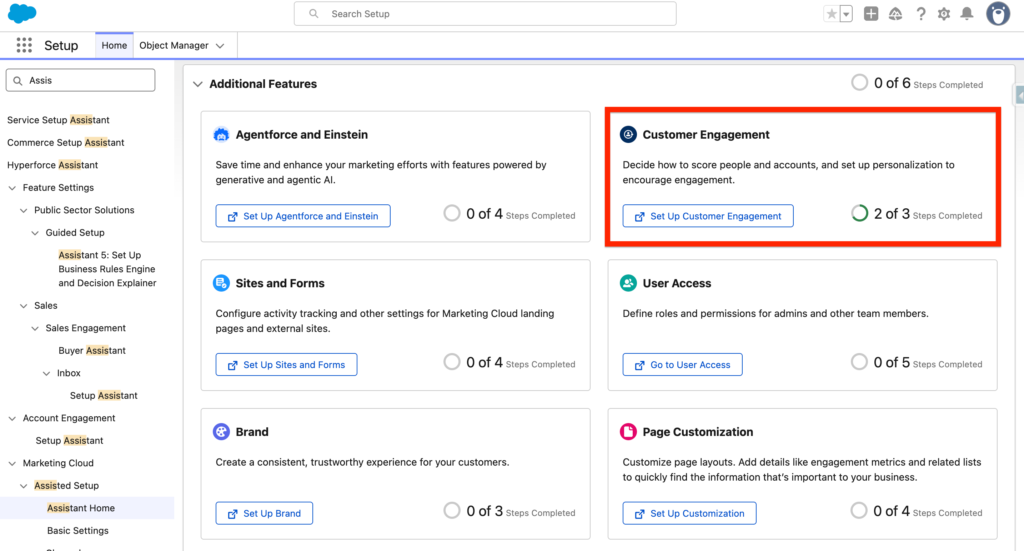This screenshot has height=551, width=1024.
Task: Click the Salesforce cloud logo
Action: pos(22,13)
